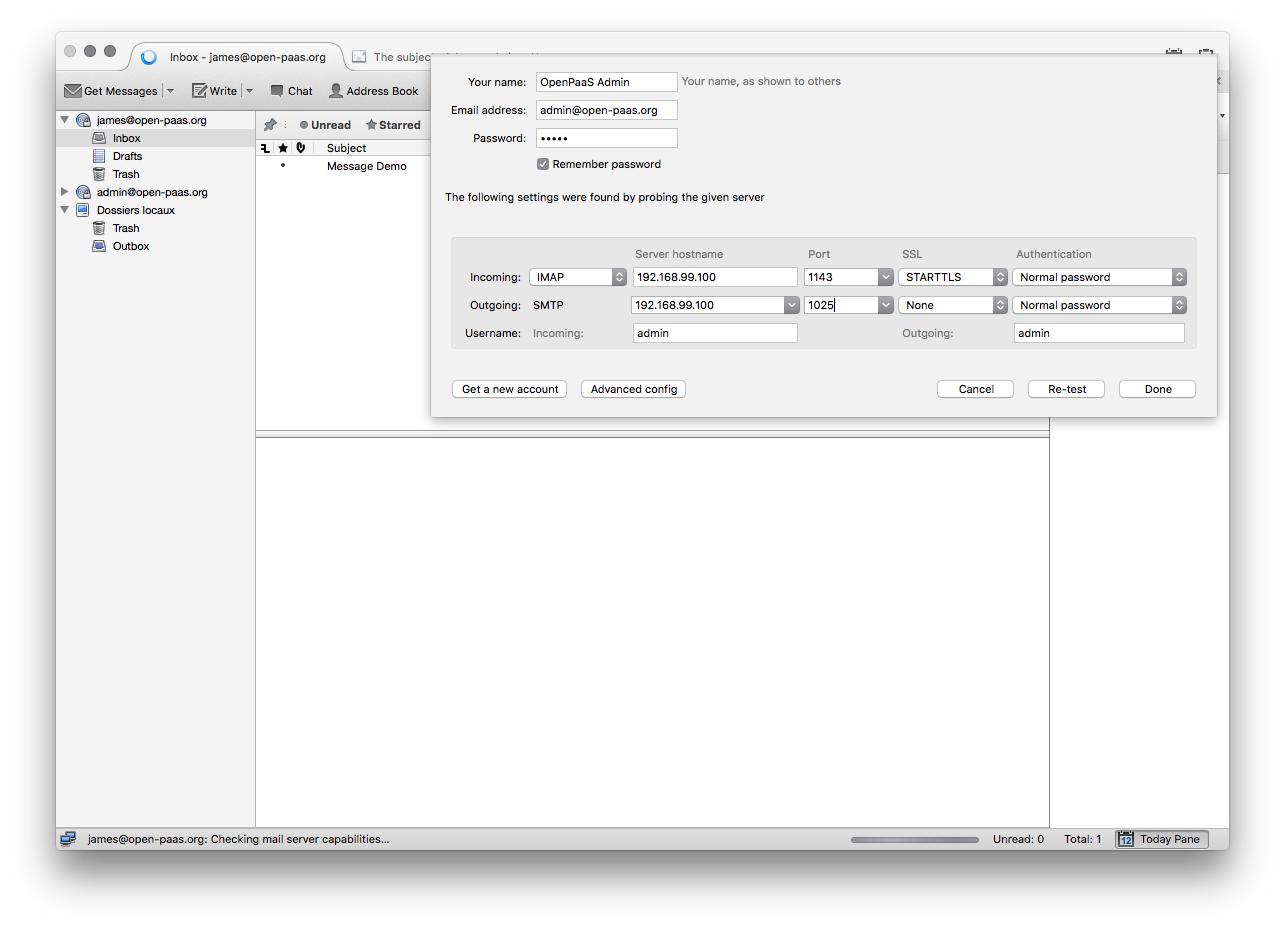Open the Incoming protocol IMAP dropdown
This screenshot has height=930, width=1285.
click(578, 277)
